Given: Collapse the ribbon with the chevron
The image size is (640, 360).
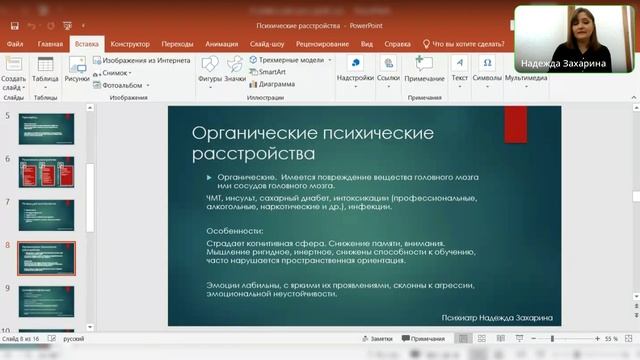Looking at the screenshot, I should coord(633,98).
